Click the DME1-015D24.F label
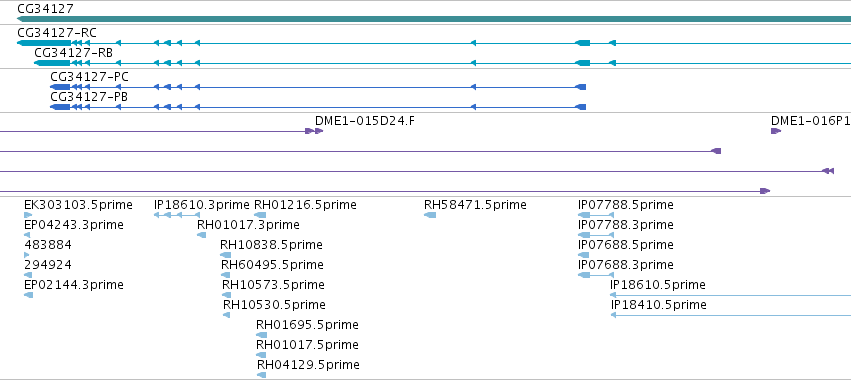This screenshot has height=380, width=851. coord(365,121)
